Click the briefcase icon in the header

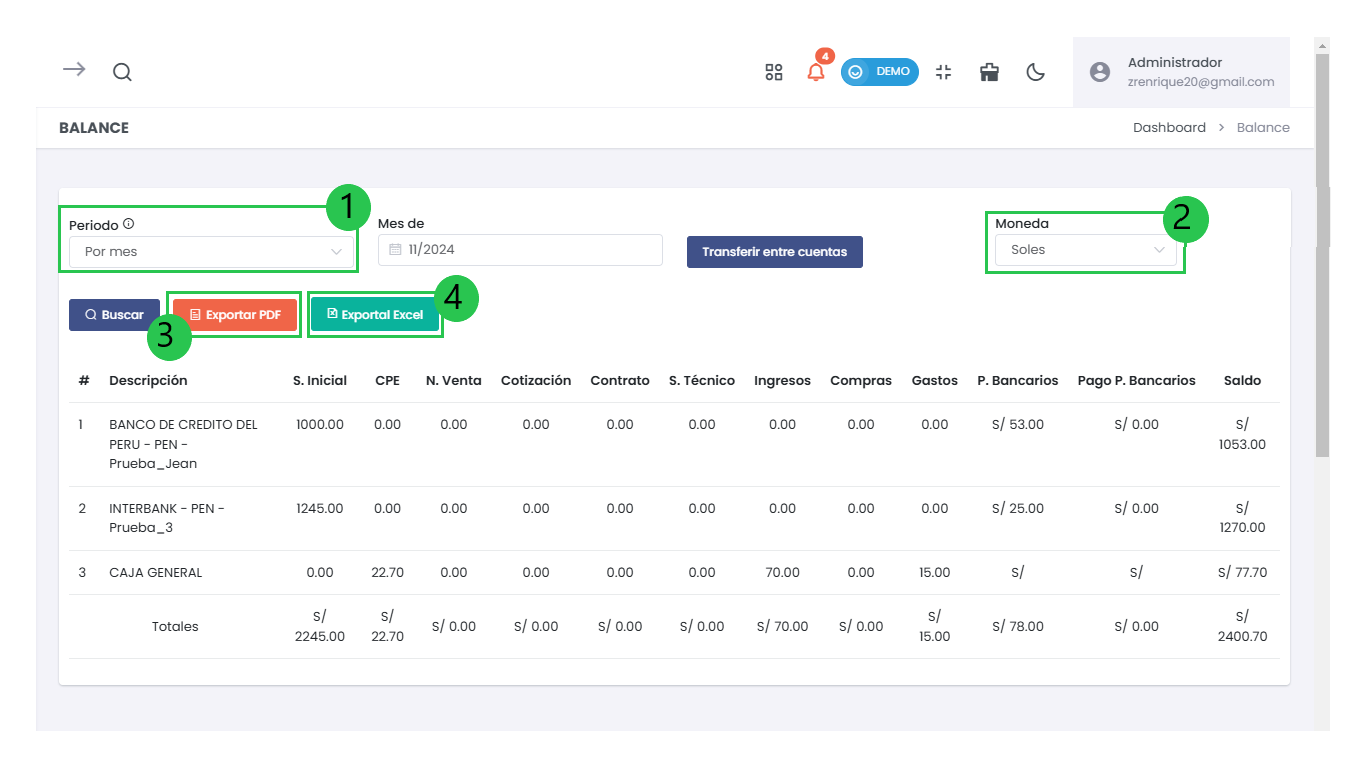pyautogui.click(x=989, y=72)
